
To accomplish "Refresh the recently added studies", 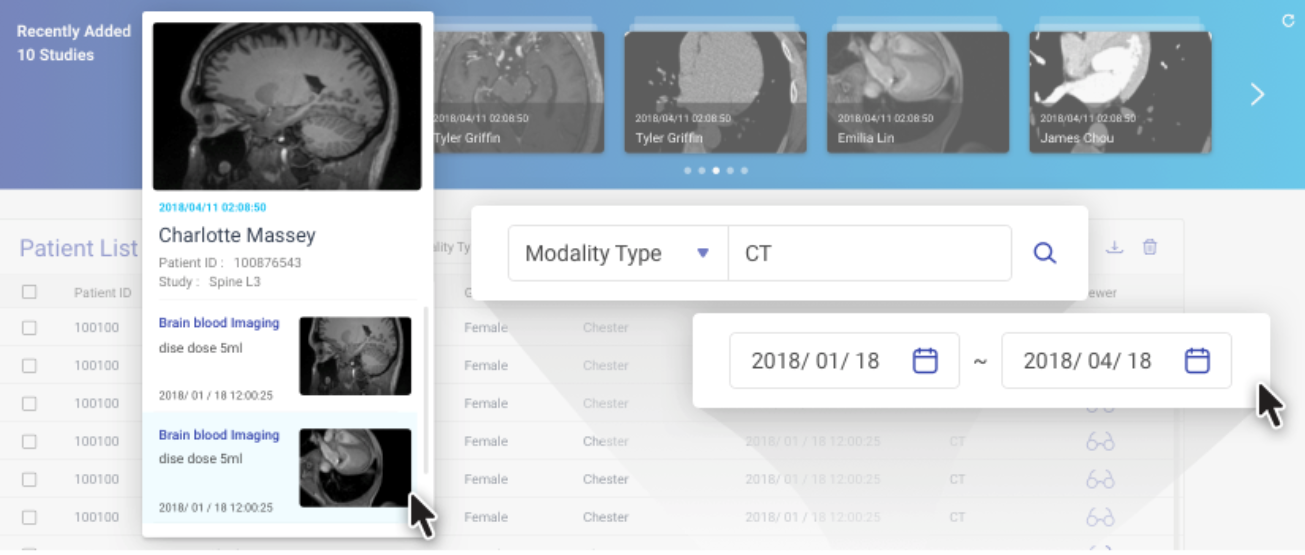I will [x=1288, y=20].
